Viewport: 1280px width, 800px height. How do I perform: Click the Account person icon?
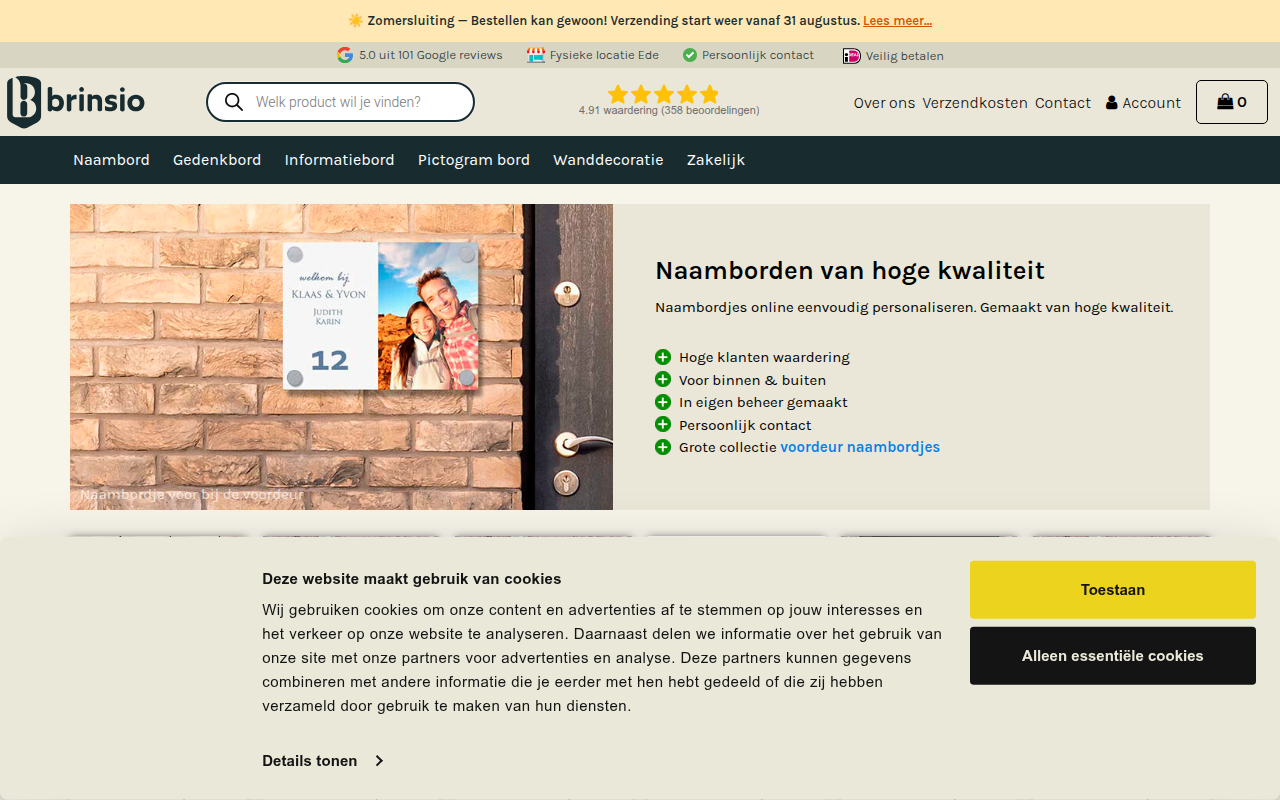pyautogui.click(x=1111, y=103)
